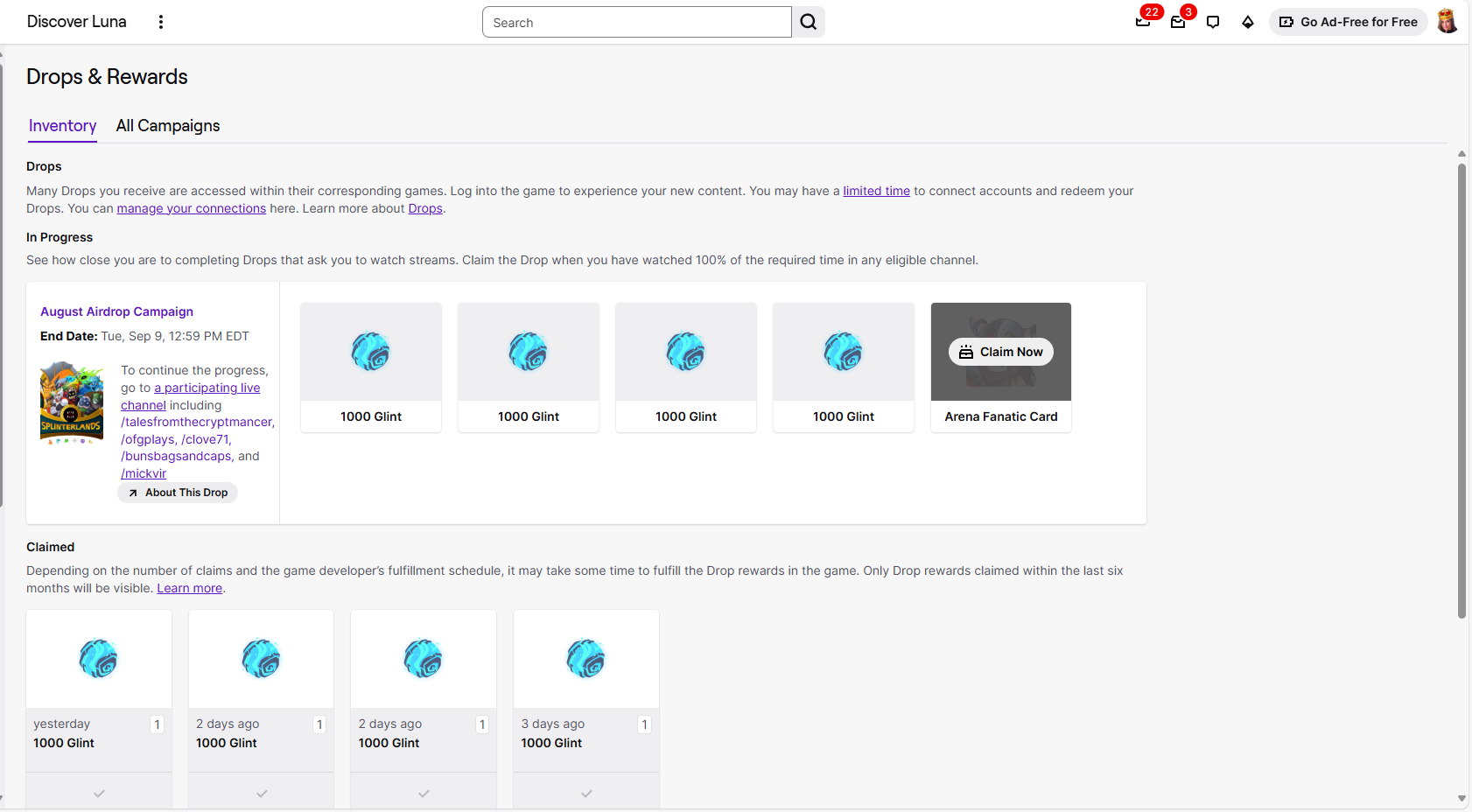Screen dimensions: 1472x812
Task: Open the Whispers chat icon
Action: pos(1213,22)
